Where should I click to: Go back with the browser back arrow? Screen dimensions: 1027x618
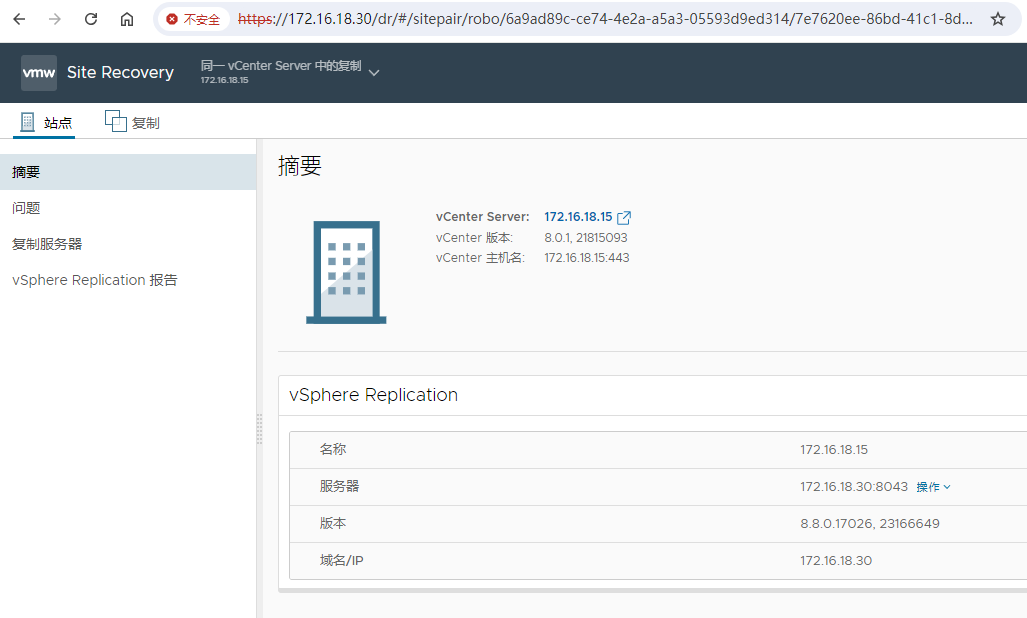(x=19, y=19)
